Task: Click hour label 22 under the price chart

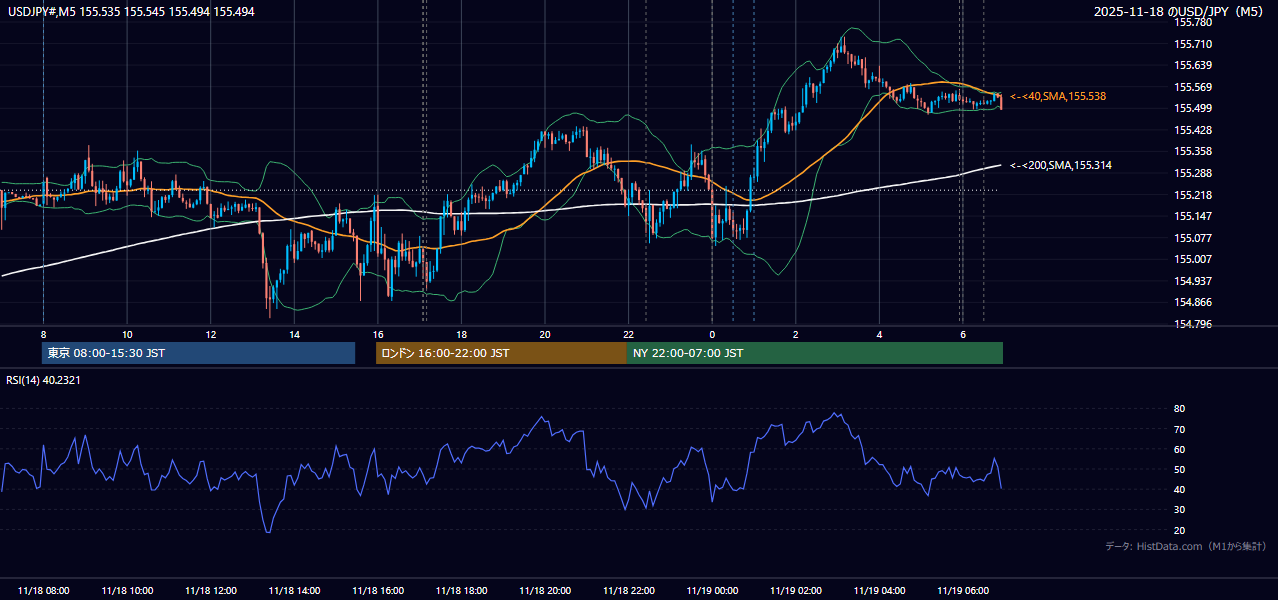Action: pos(628,334)
